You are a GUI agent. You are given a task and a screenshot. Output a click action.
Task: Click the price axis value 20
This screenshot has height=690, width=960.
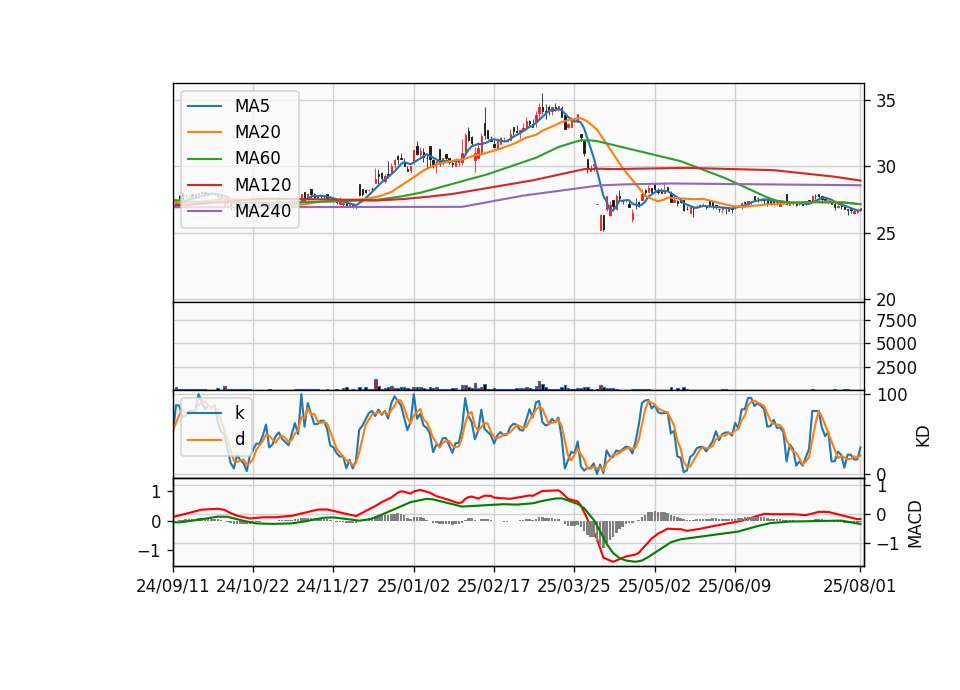point(885,300)
